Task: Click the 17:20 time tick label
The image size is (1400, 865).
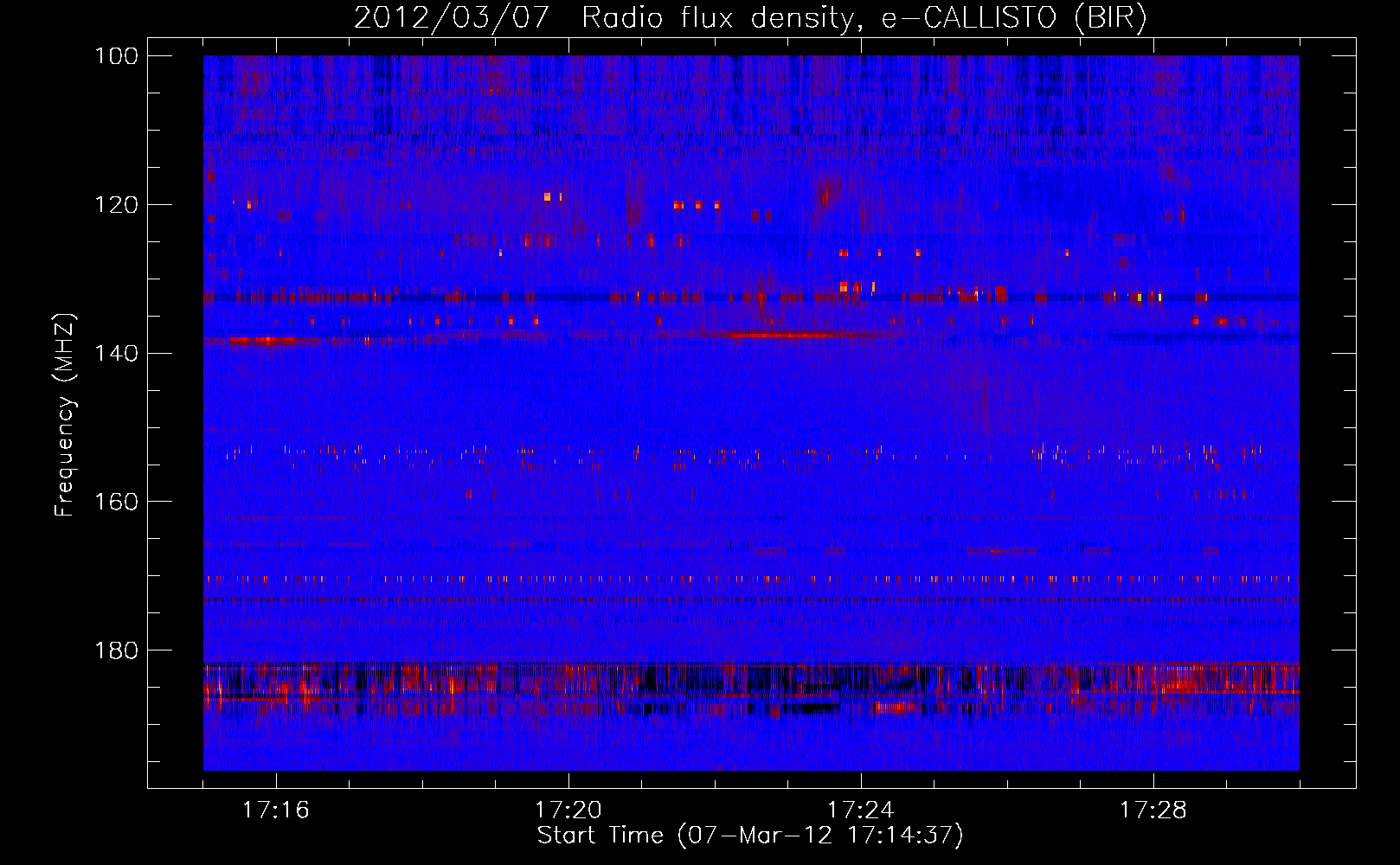Action: point(568,811)
